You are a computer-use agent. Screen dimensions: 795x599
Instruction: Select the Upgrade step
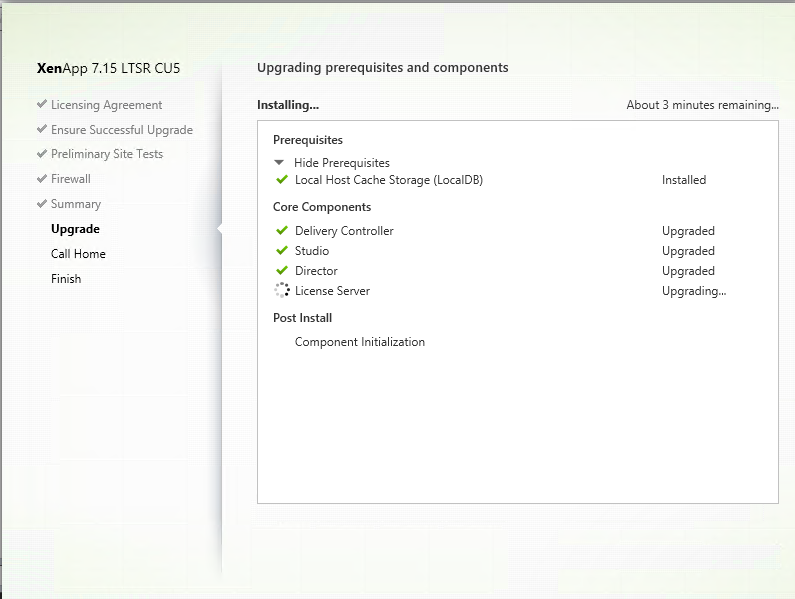[x=75, y=229]
